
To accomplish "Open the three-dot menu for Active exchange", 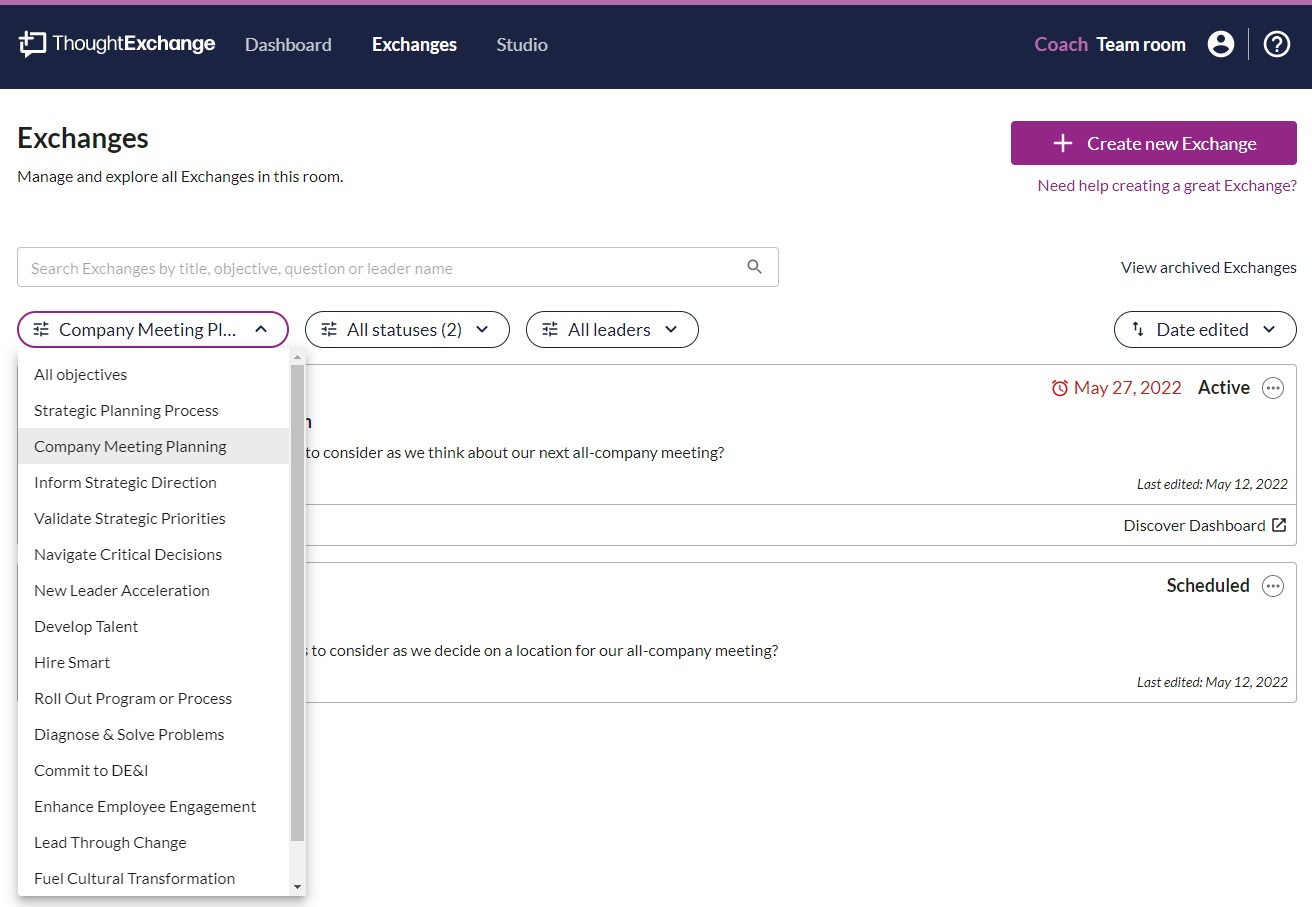I will point(1273,388).
